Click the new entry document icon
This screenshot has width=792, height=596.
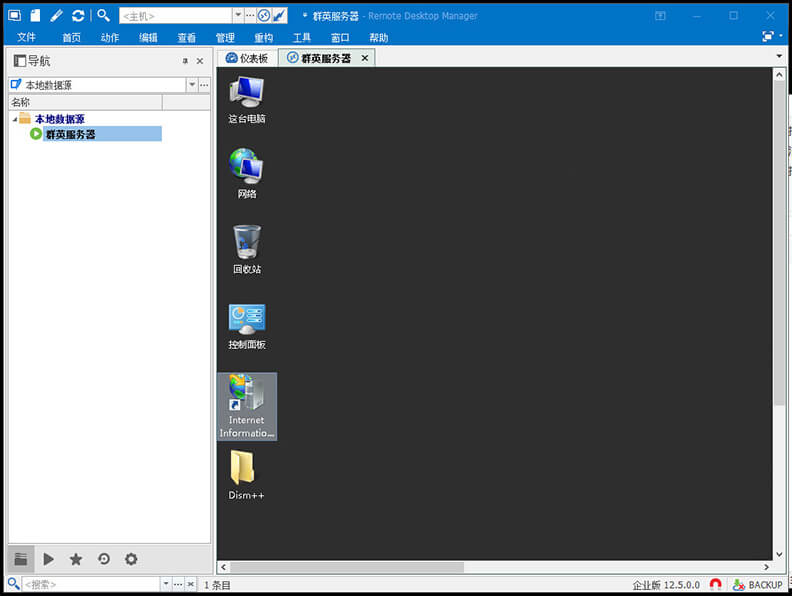pyautogui.click(x=35, y=16)
